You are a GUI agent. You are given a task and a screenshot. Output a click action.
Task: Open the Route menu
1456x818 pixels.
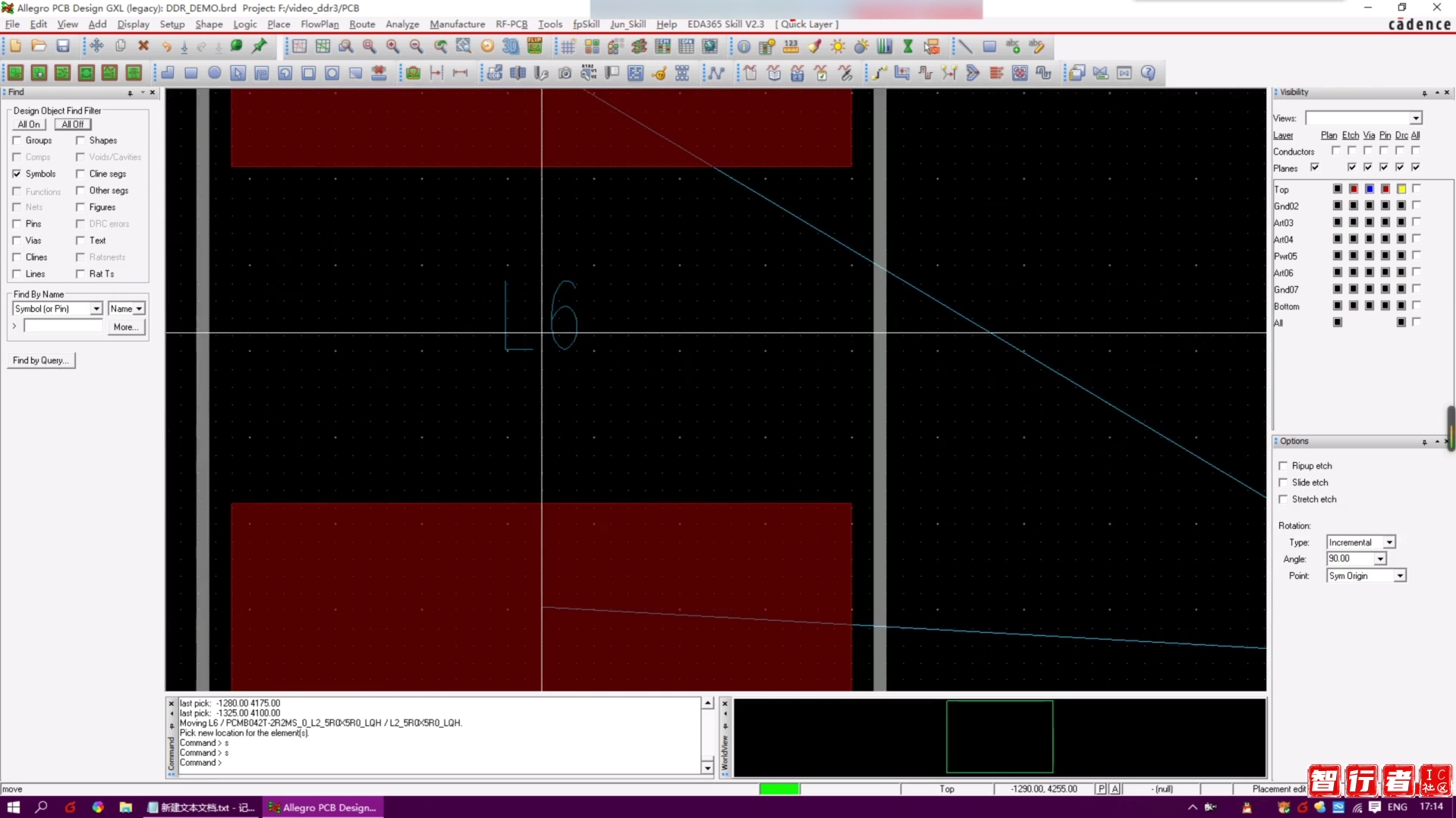(362, 24)
